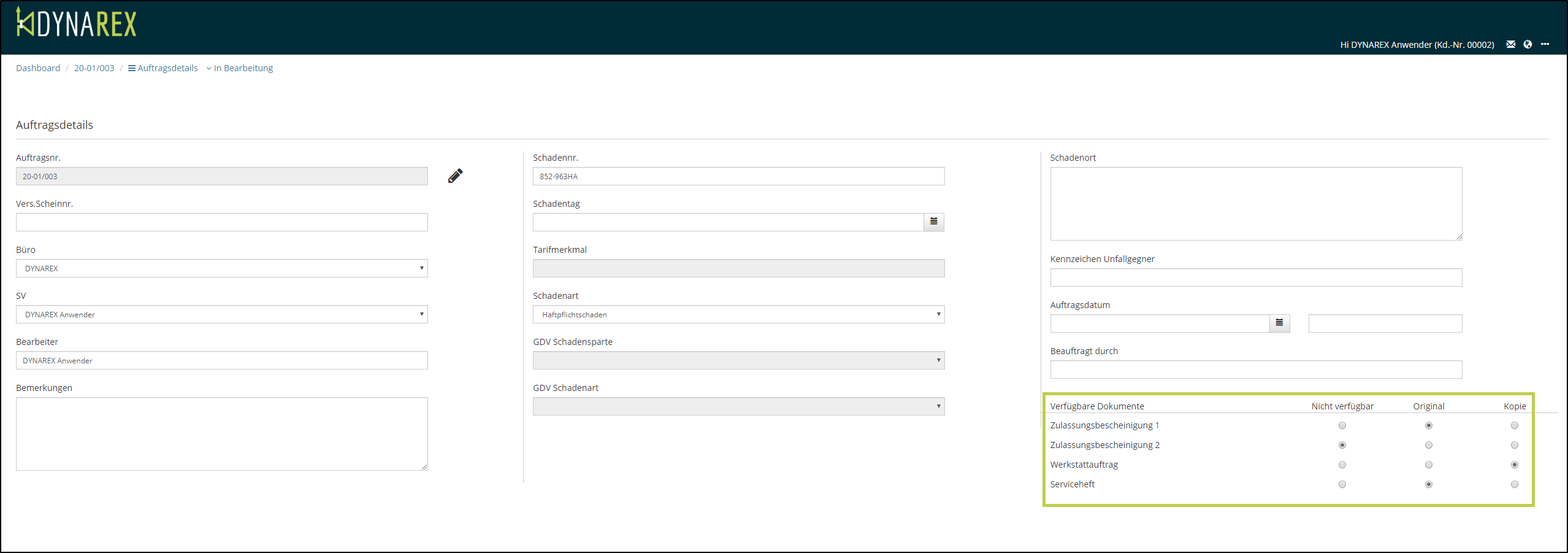1568x553 pixels.
Task: Expand the Schadenart dropdown
Action: [x=738, y=314]
